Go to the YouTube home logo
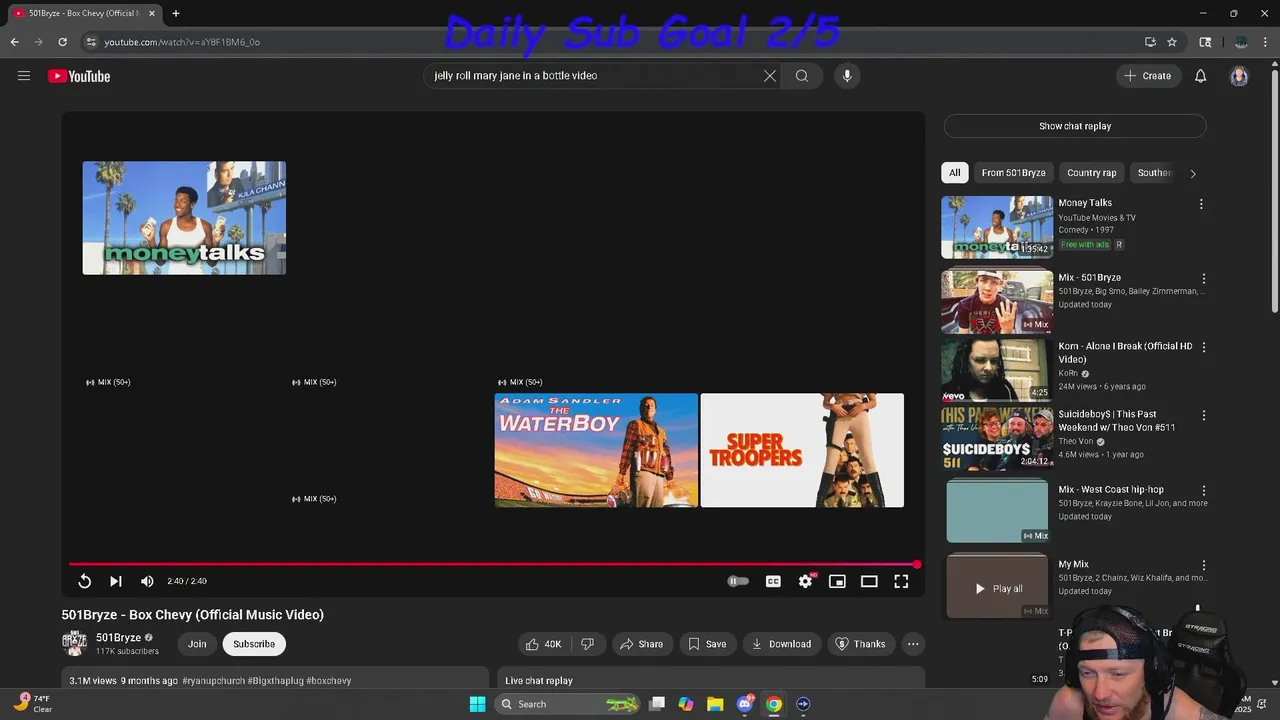Screen dimensions: 1280x720 pos(79,76)
